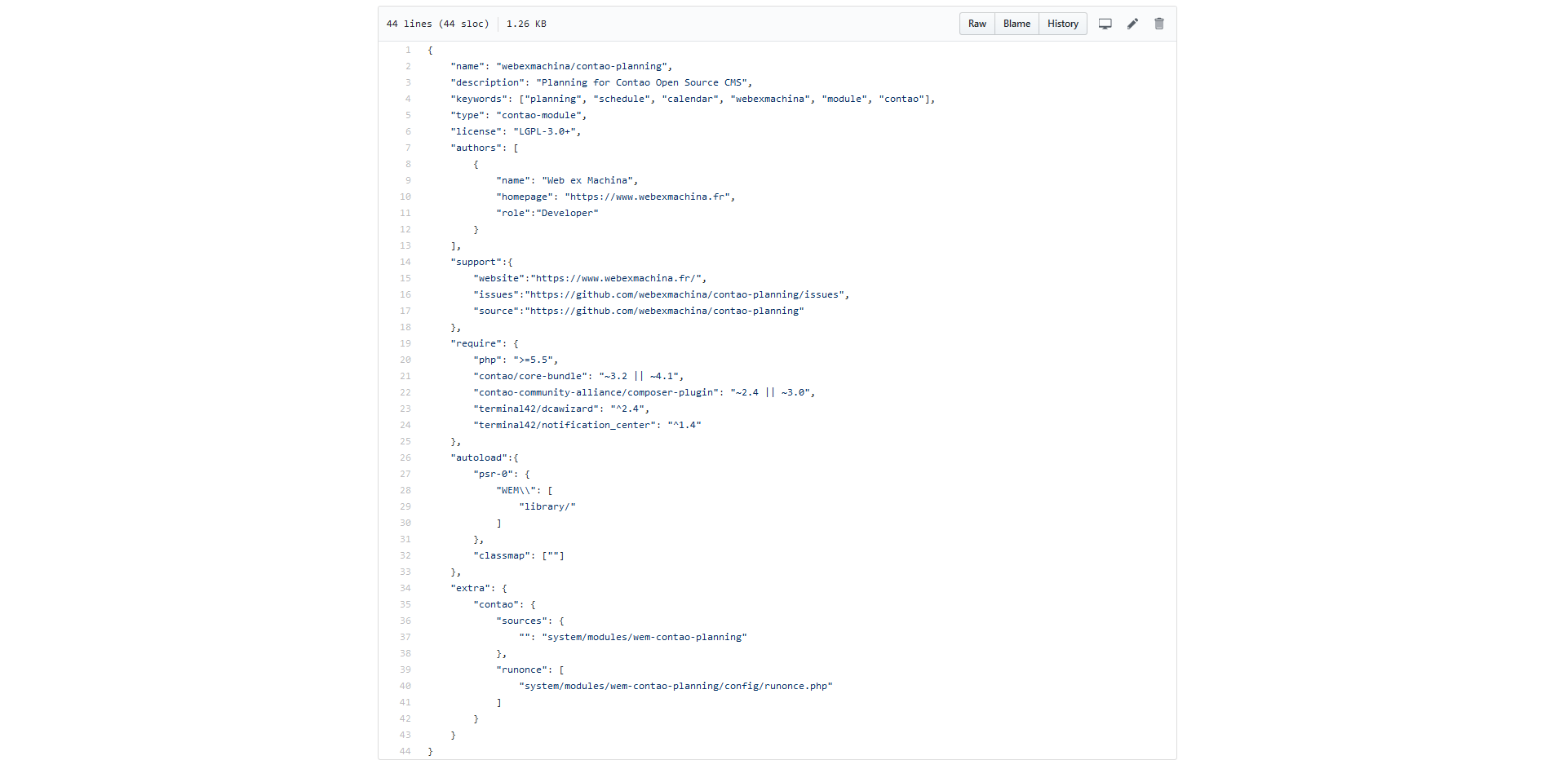Select line number 14
Screen dimensions: 1568x769
tap(405, 262)
